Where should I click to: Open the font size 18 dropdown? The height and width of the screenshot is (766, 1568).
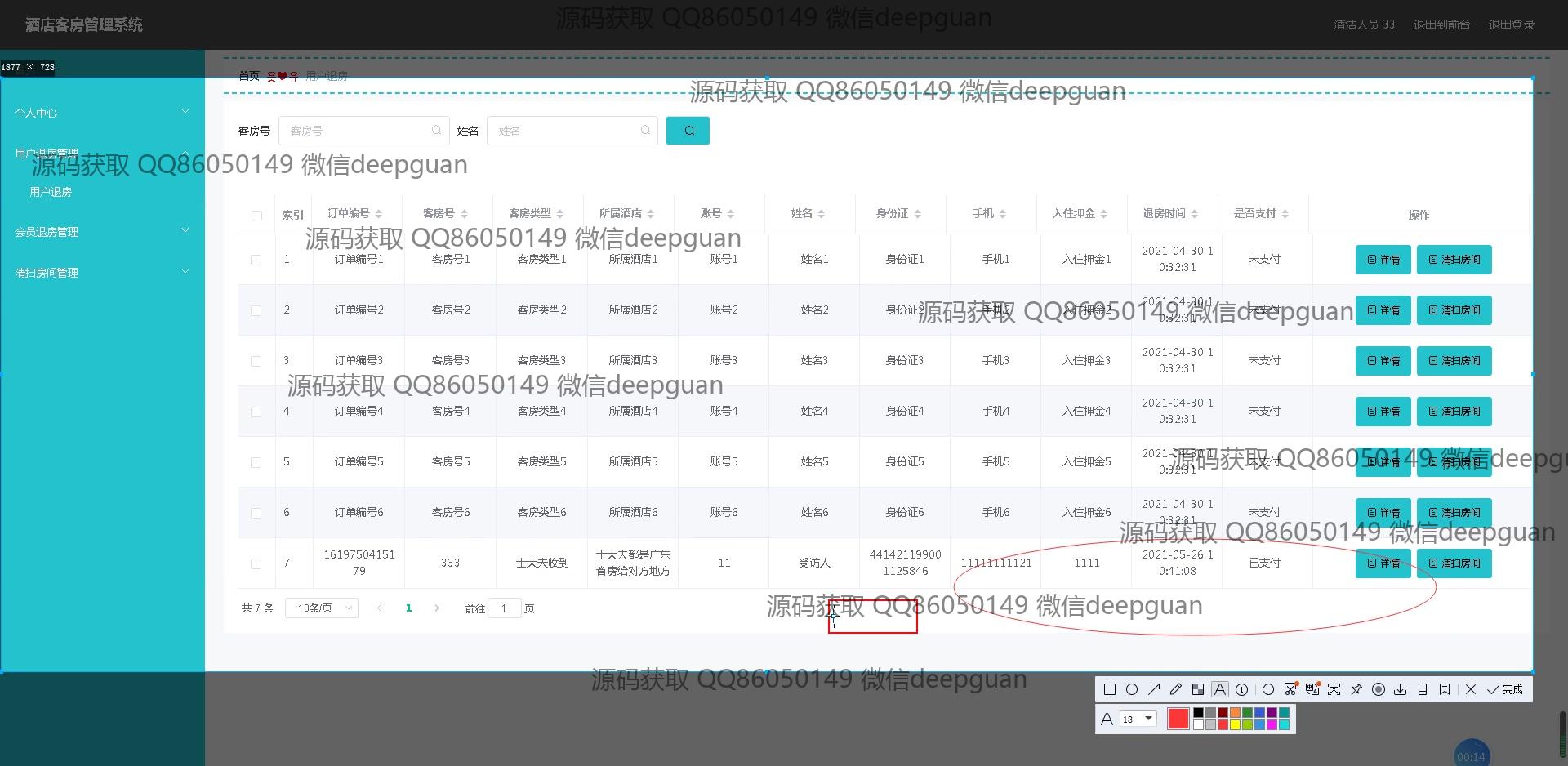tap(1138, 719)
